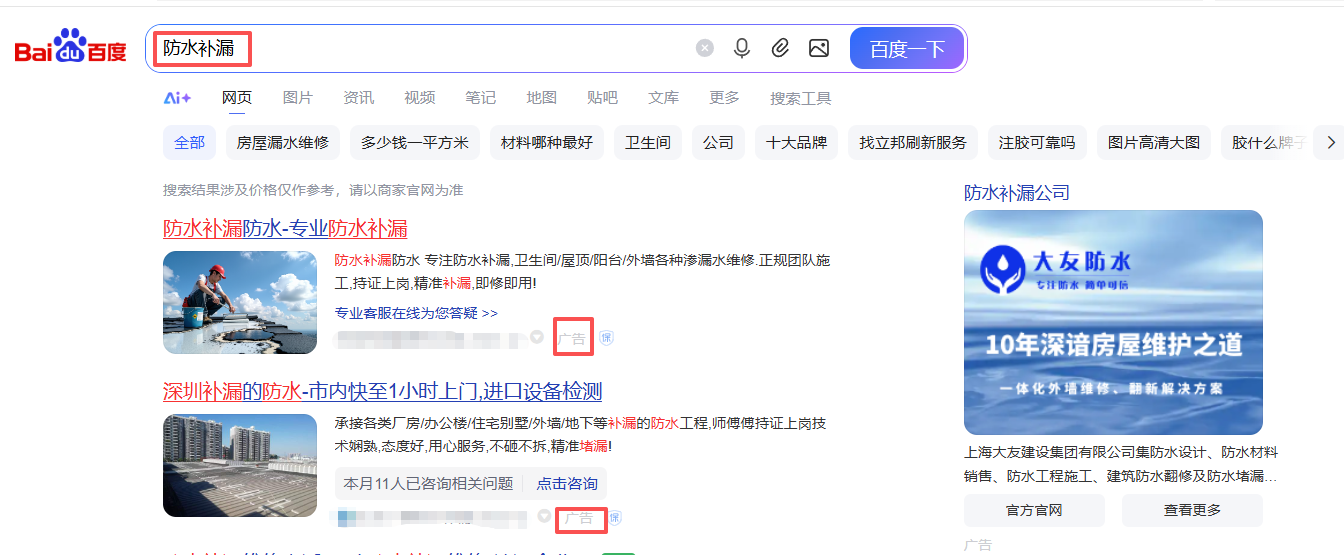Viewport: 1344px width, 555px height.
Task: Click shield icon beside second ad label
Action: (615, 518)
